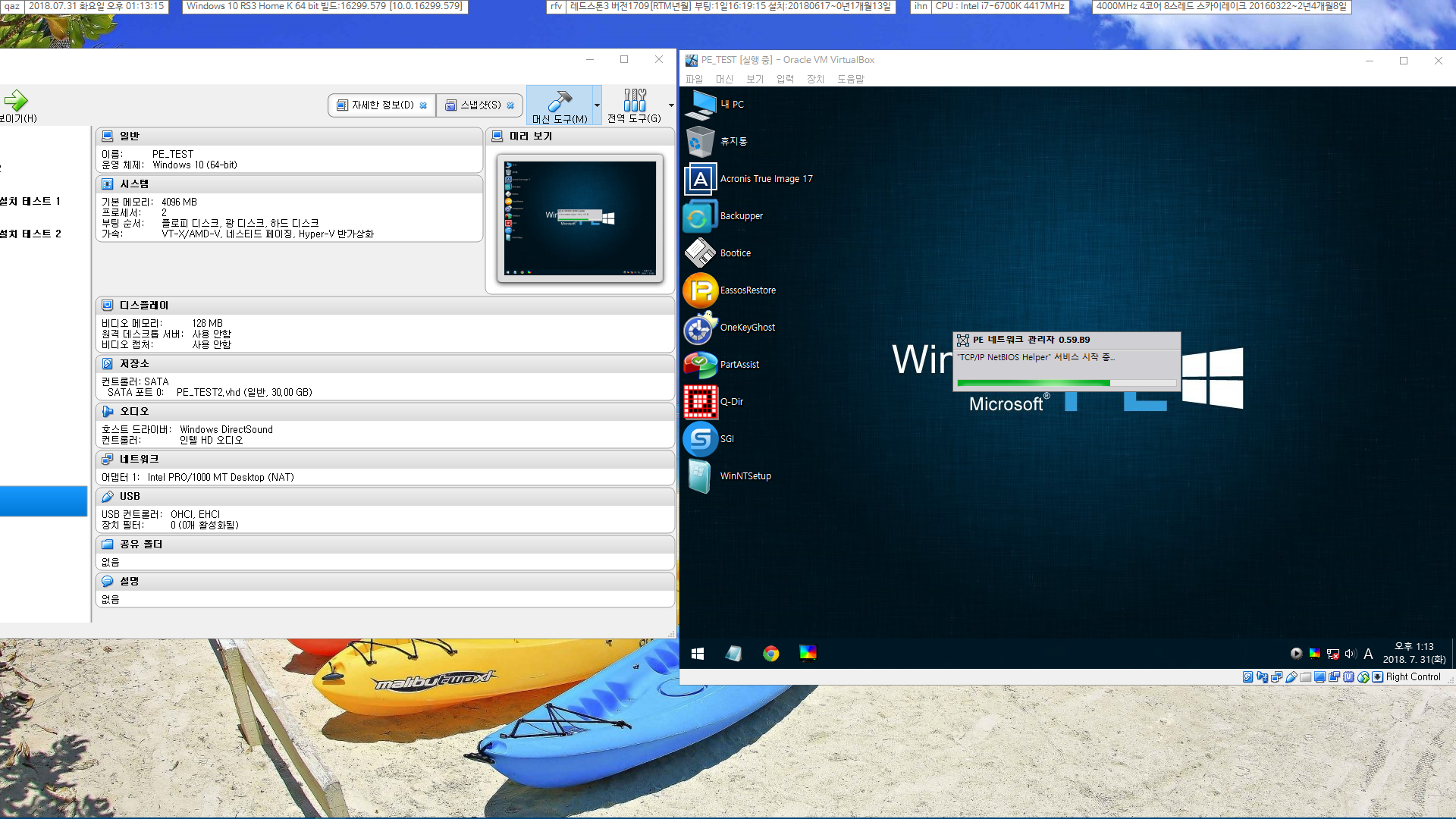The width and height of the screenshot is (1456, 819).
Task: Click the Network (네트워크) section header
Action: click(x=385, y=459)
